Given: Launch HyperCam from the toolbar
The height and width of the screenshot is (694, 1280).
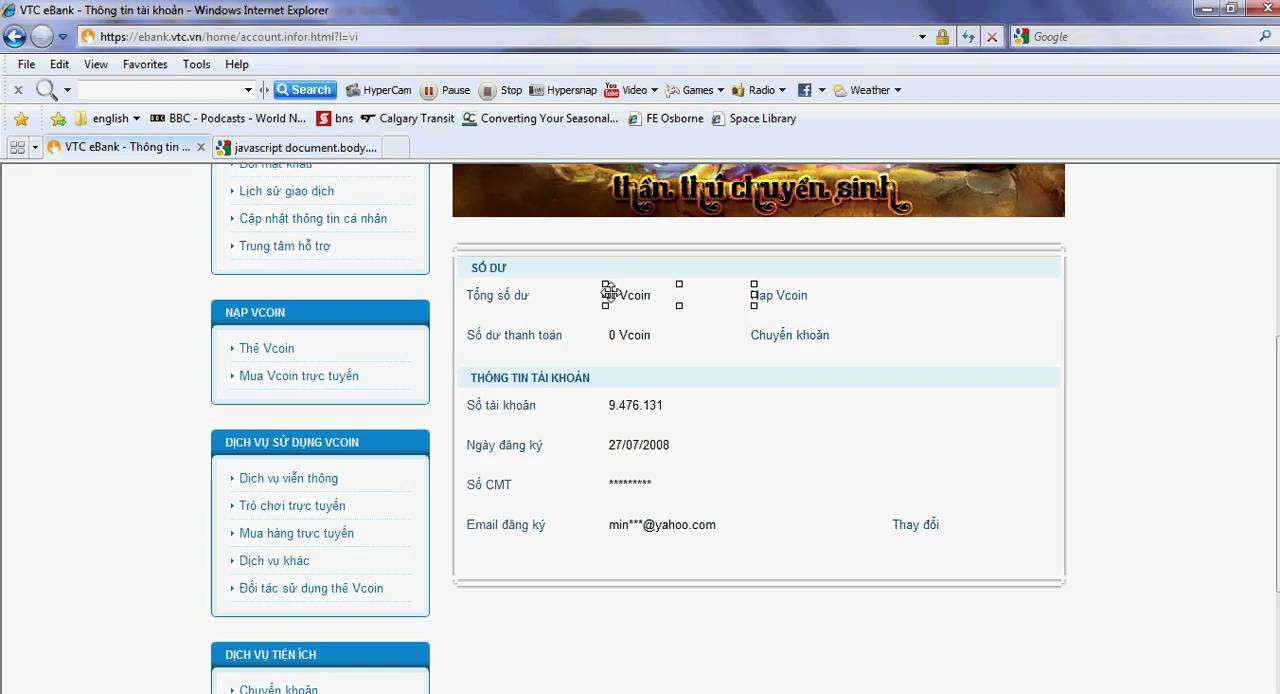Looking at the screenshot, I should 379,90.
